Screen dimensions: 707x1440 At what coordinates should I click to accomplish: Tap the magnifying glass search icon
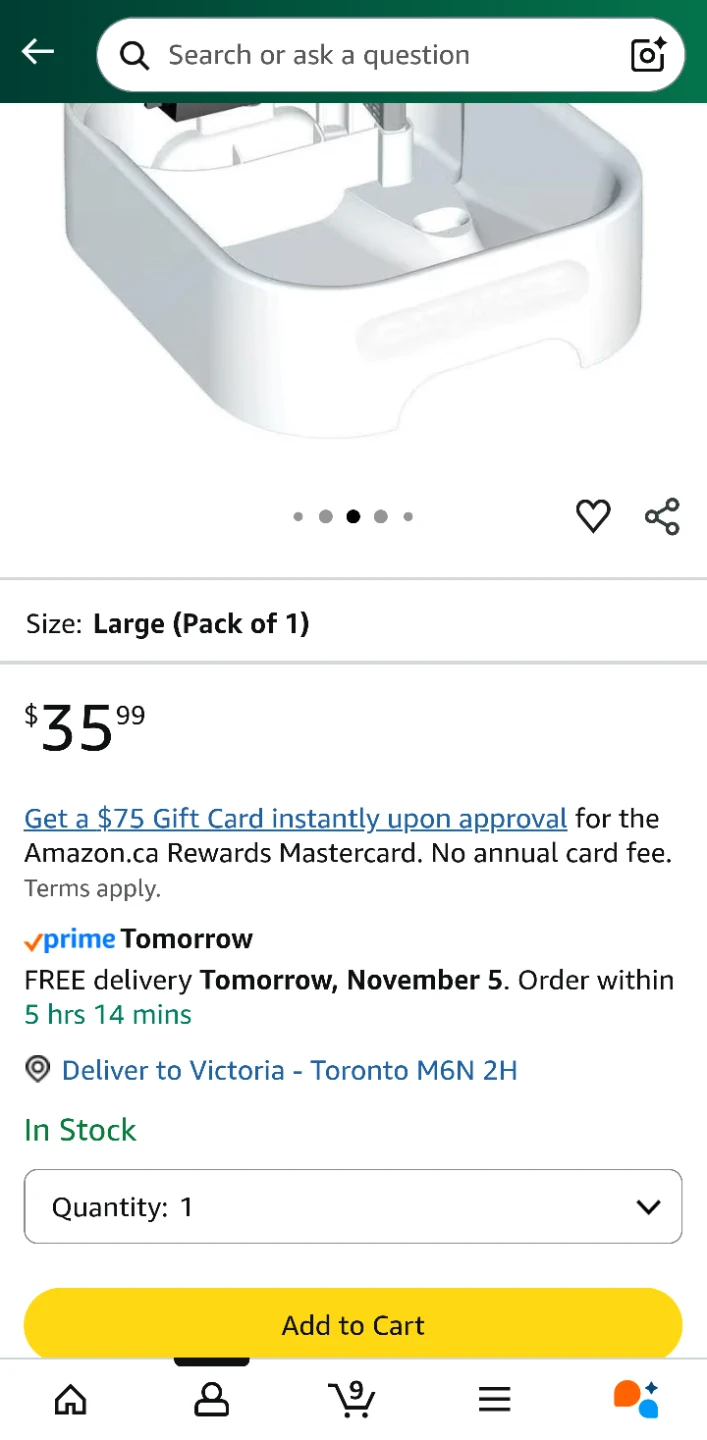click(134, 55)
